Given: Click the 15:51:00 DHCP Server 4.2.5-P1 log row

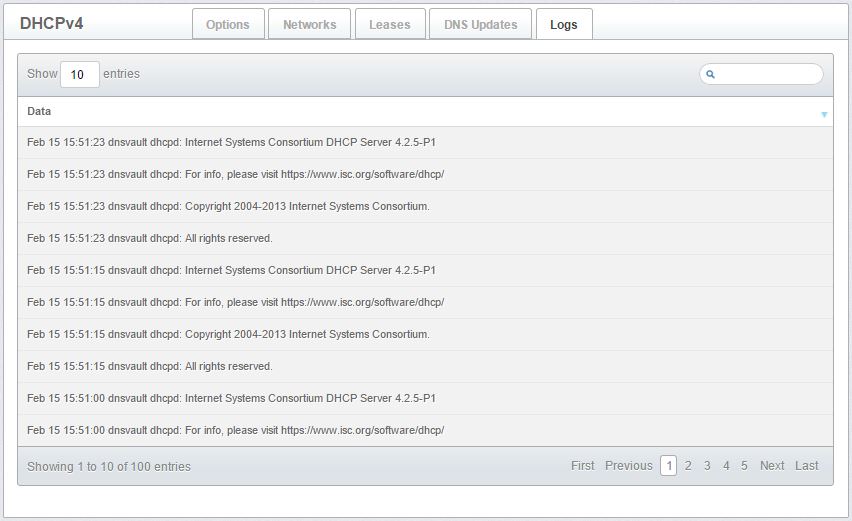Looking at the screenshot, I should pyautogui.click(x=231, y=399).
